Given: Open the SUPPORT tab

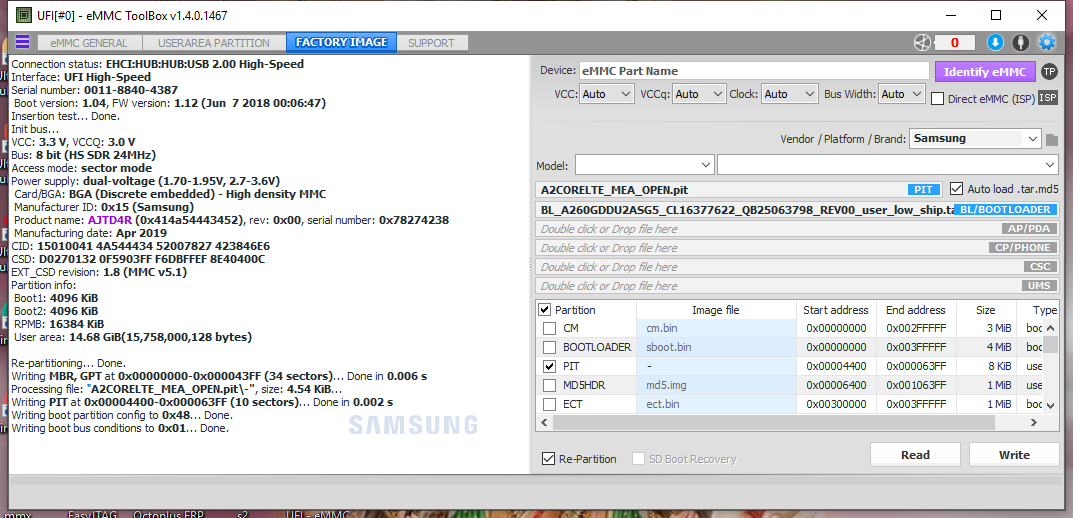Looking at the screenshot, I should 431,42.
